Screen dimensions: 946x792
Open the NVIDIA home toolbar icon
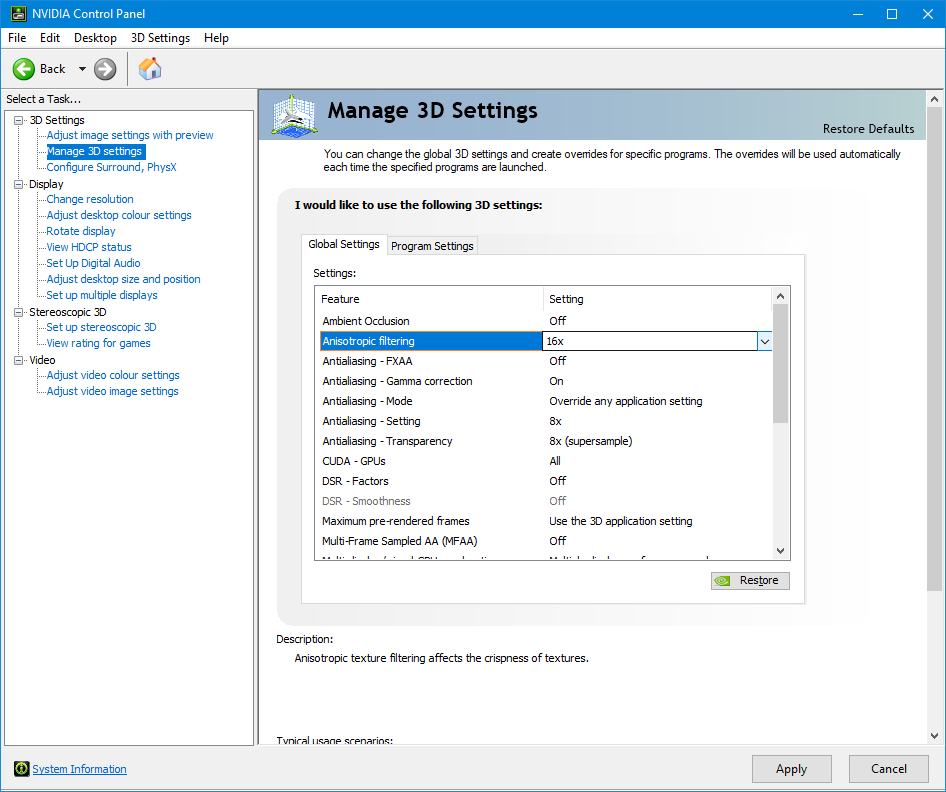[150, 68]
